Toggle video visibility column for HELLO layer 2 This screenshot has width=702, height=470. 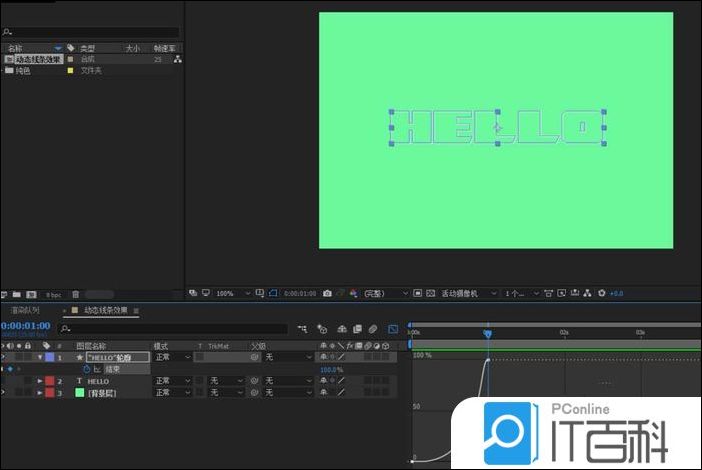4,381
